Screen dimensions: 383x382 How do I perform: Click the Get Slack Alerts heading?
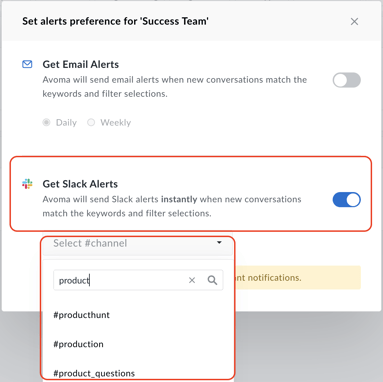(x=80, y=184)
